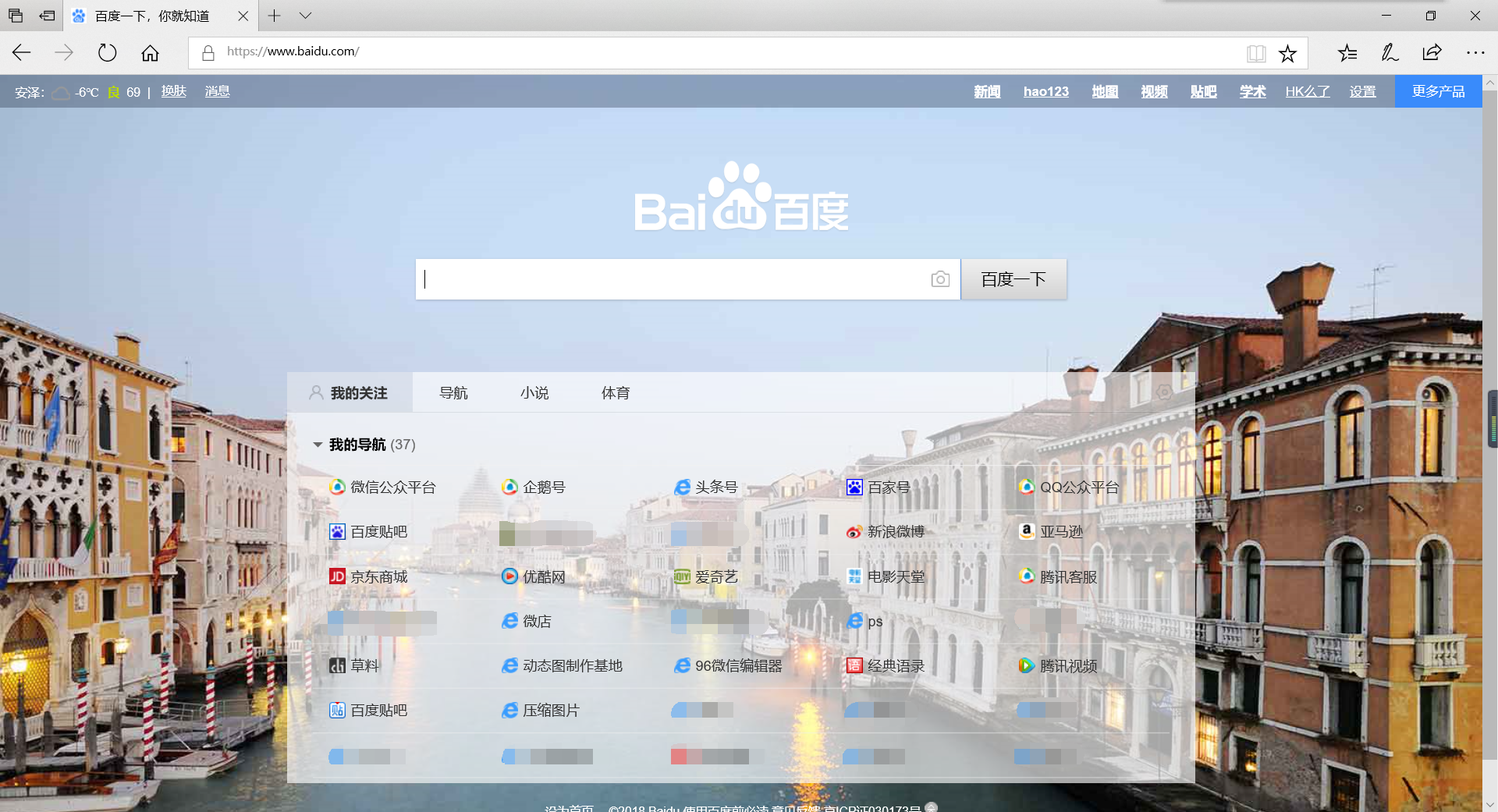The width and height of the screenshot is (1498, 812).
Task: Add page to favorites star icon
Action: (x=1287, y=53)
